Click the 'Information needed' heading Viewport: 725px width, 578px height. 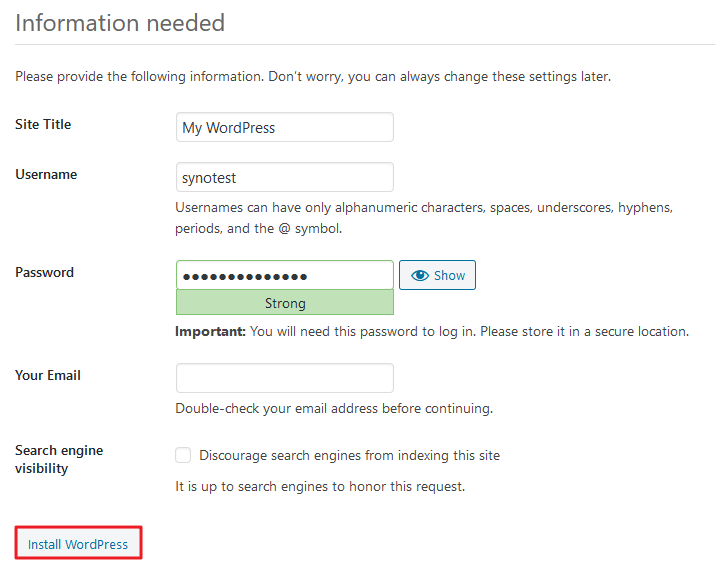click(x=120, y=22)
